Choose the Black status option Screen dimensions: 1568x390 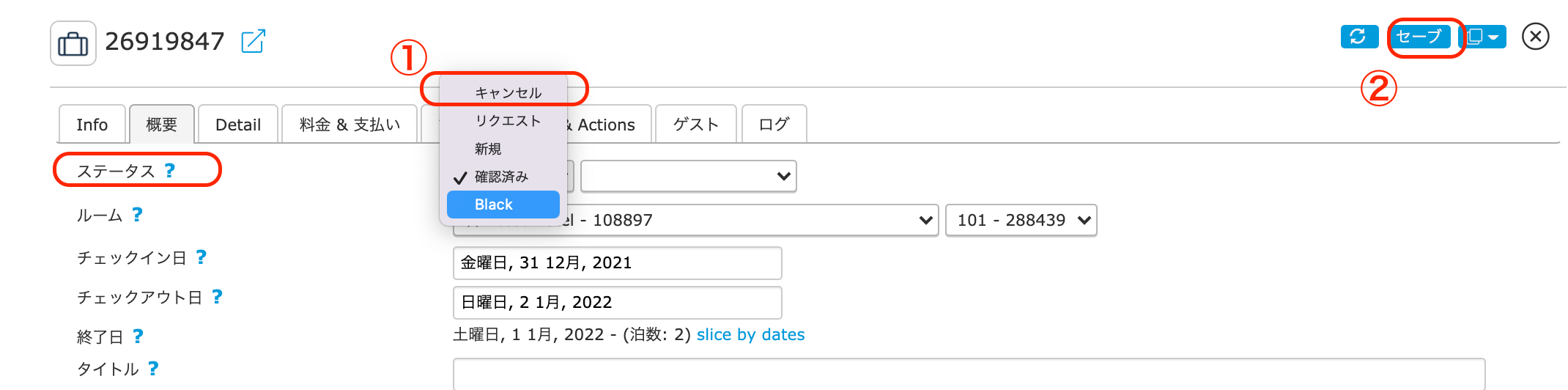(503, 205)
